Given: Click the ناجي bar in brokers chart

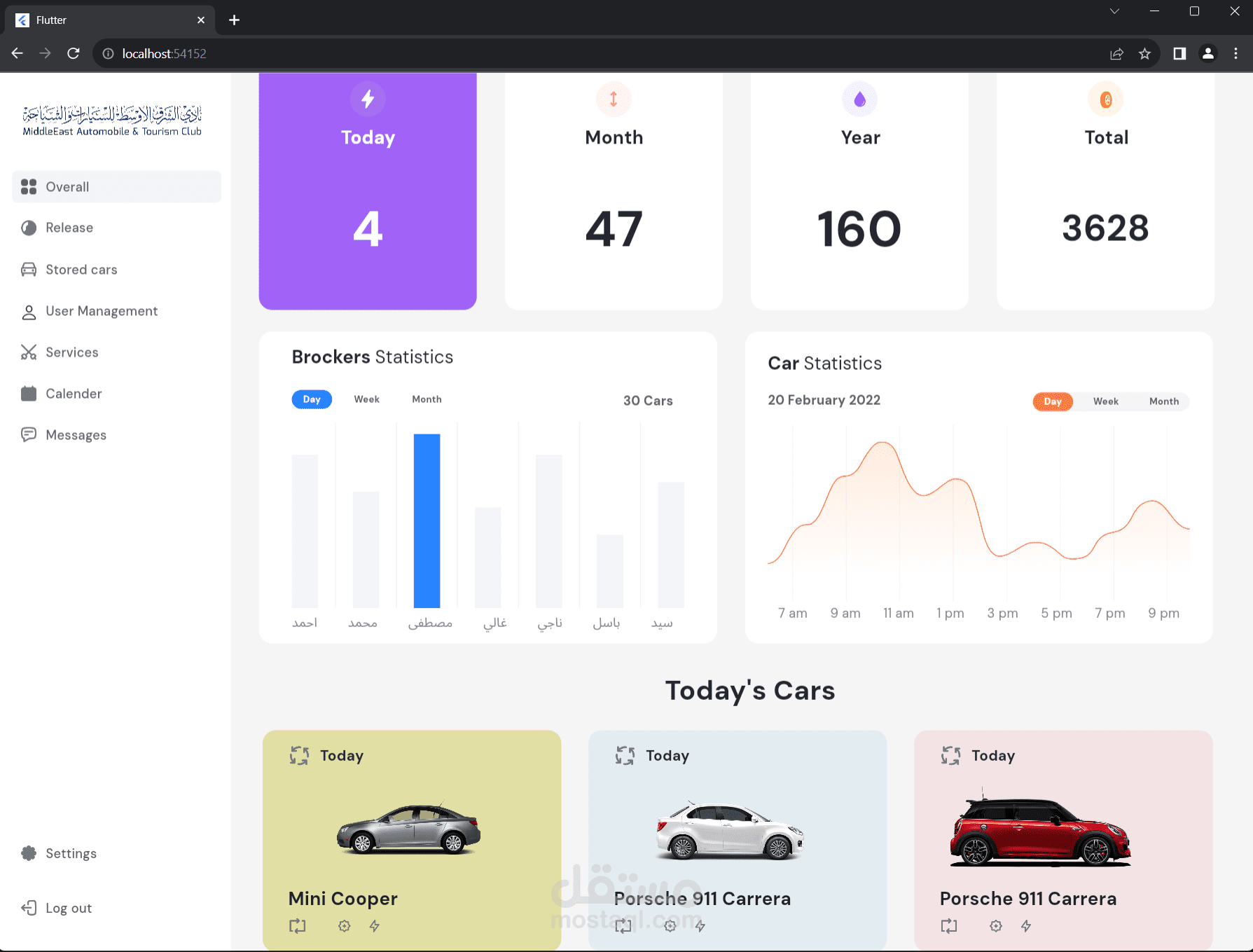Looking at the screenshot, I should coord(549,531).
